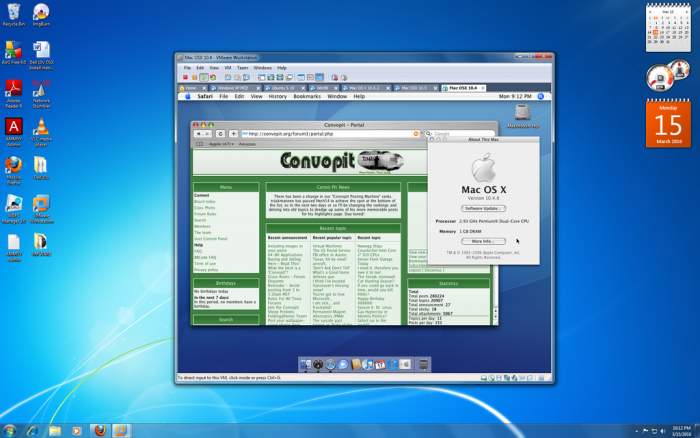Click the Amazon bookmark in Safari's bookmarks bar
Screen dimensions: 700x438
pos(247,144)
